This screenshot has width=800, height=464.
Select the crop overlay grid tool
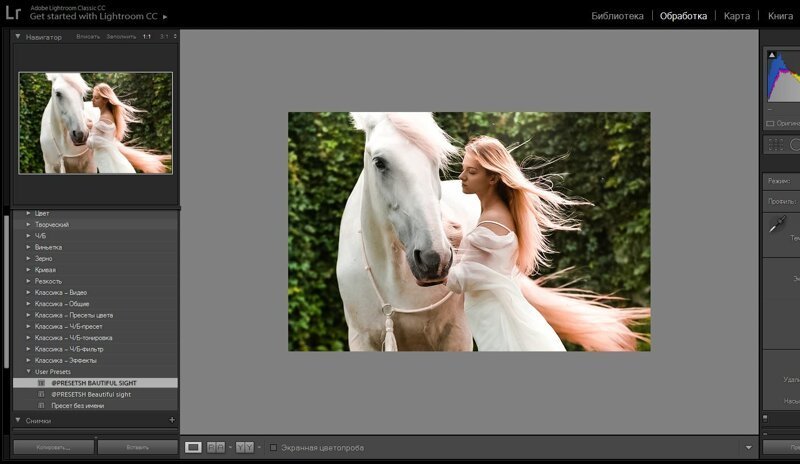(776, 145)
